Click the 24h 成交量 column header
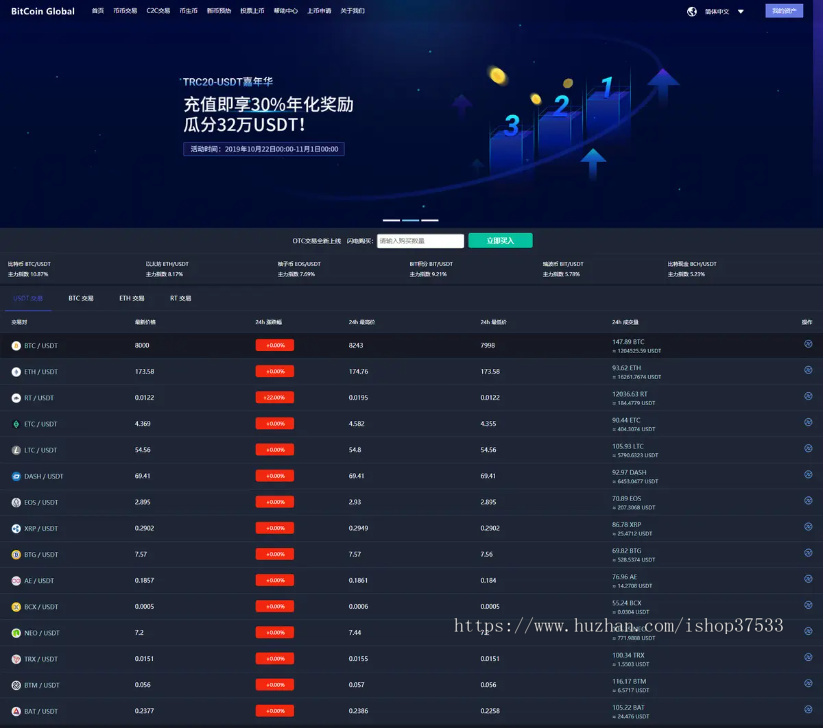 pos(625,322)
